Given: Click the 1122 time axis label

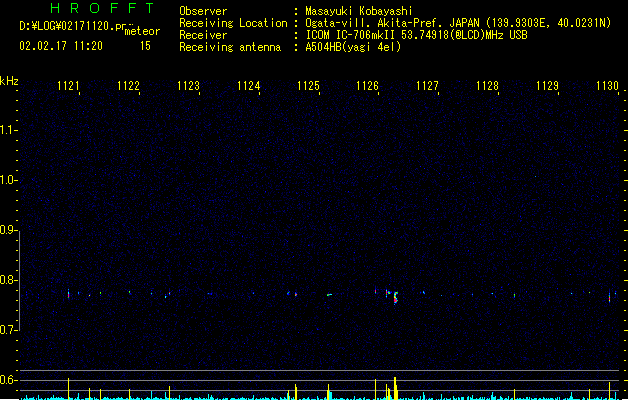Looking at the screenshot, I should tap(128, 86).
